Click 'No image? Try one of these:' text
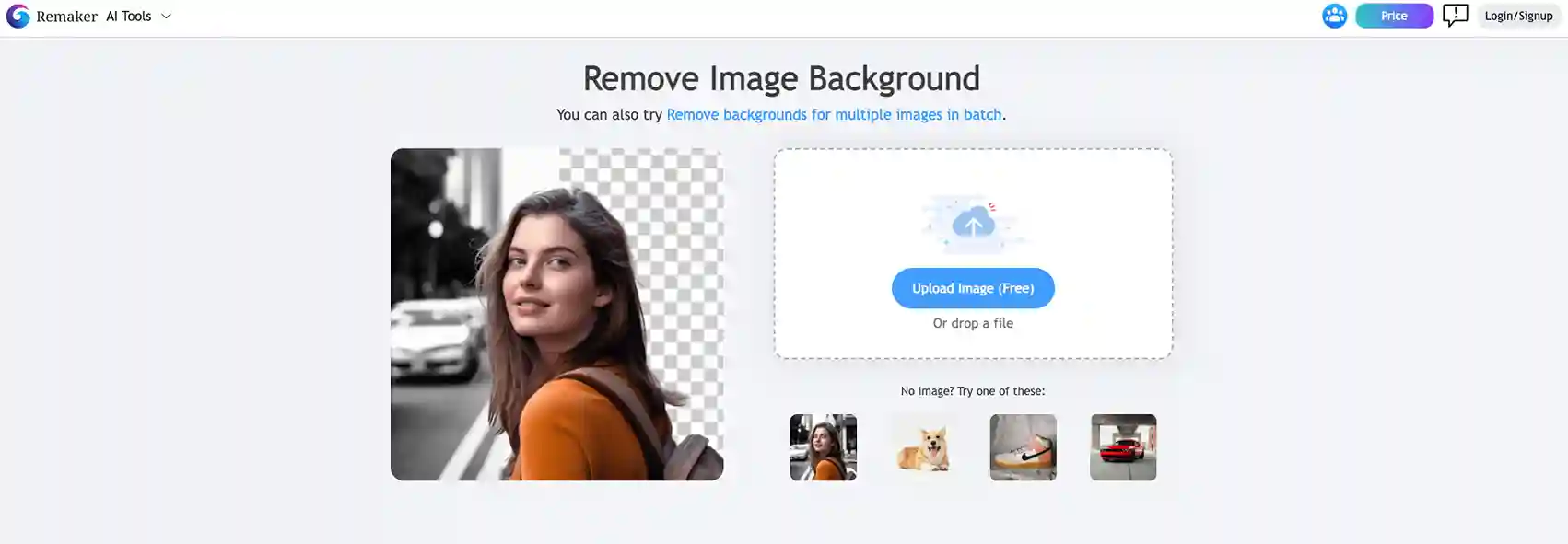Screen dimensions: 1568x544 (x=973, y=391)
